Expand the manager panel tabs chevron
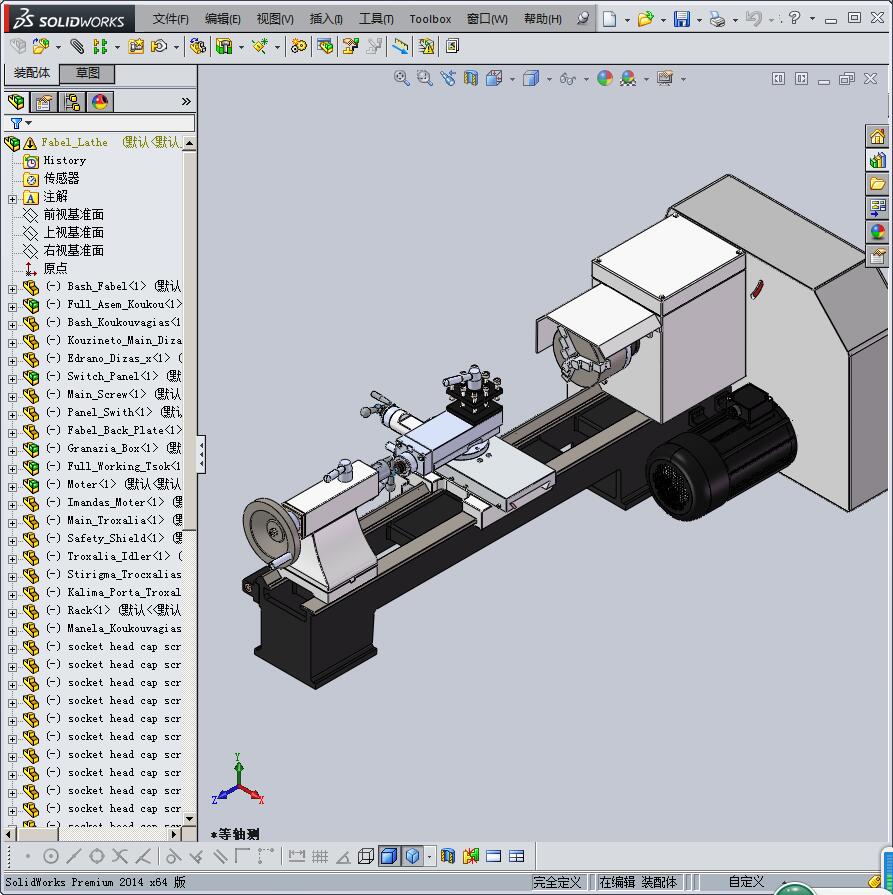This screenshot has height=895, width=893. (186, 102)
